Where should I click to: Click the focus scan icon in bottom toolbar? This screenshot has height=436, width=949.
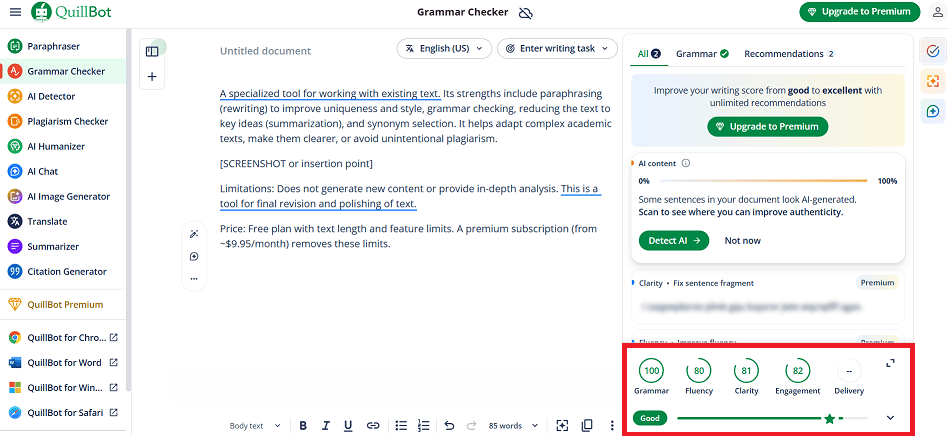point(563,426)
